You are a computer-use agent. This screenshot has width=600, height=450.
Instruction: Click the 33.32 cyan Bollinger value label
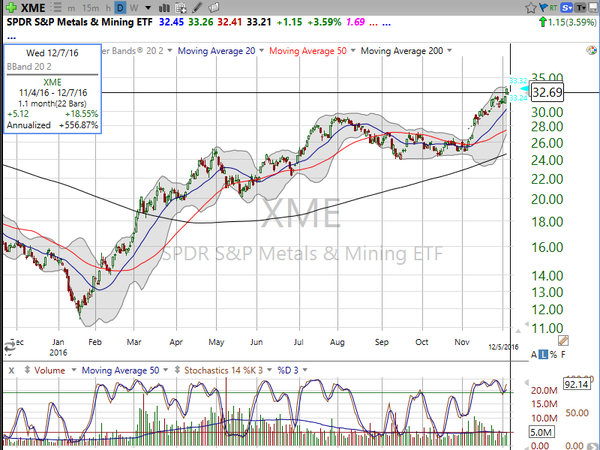[x=518, y=80]
